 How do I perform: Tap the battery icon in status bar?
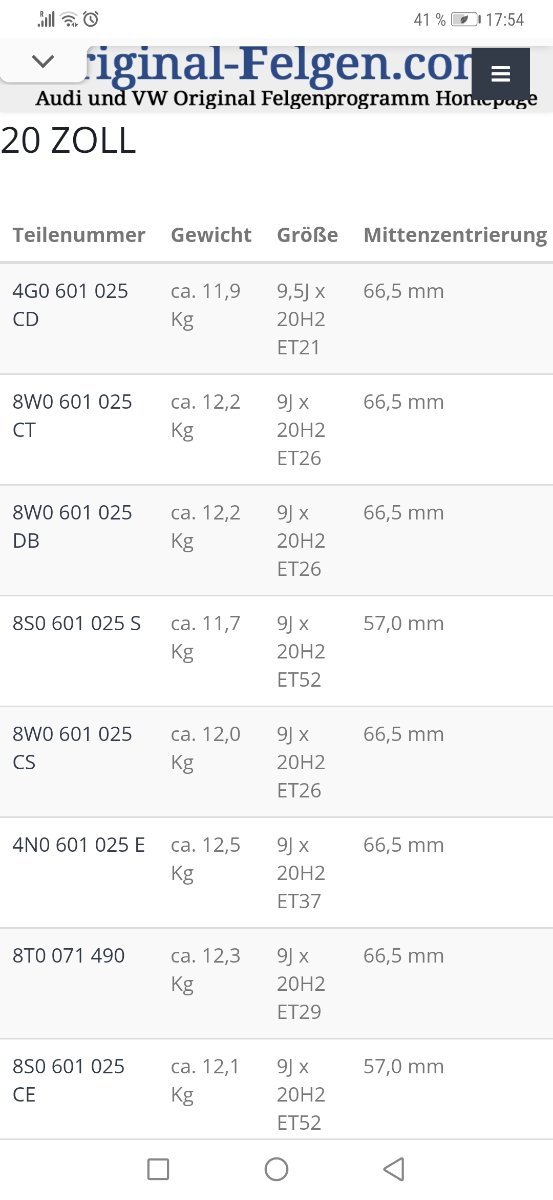pos(465,19)
